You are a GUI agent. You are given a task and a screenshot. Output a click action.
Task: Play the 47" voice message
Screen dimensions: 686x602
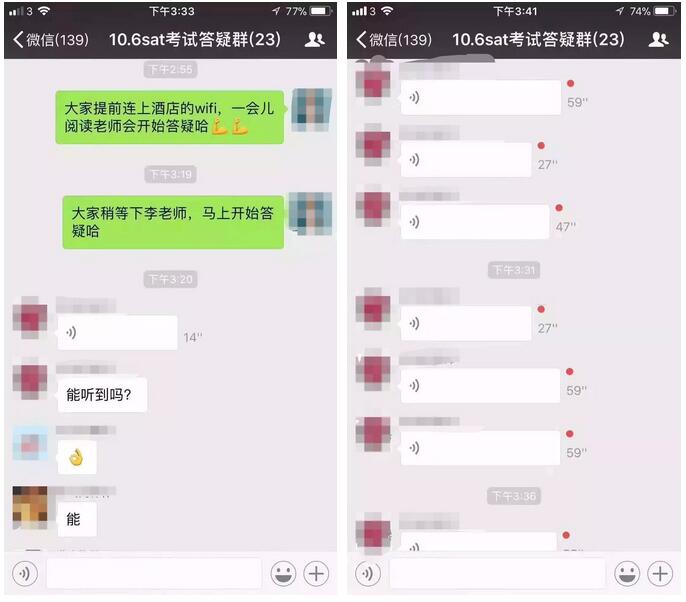475,221
